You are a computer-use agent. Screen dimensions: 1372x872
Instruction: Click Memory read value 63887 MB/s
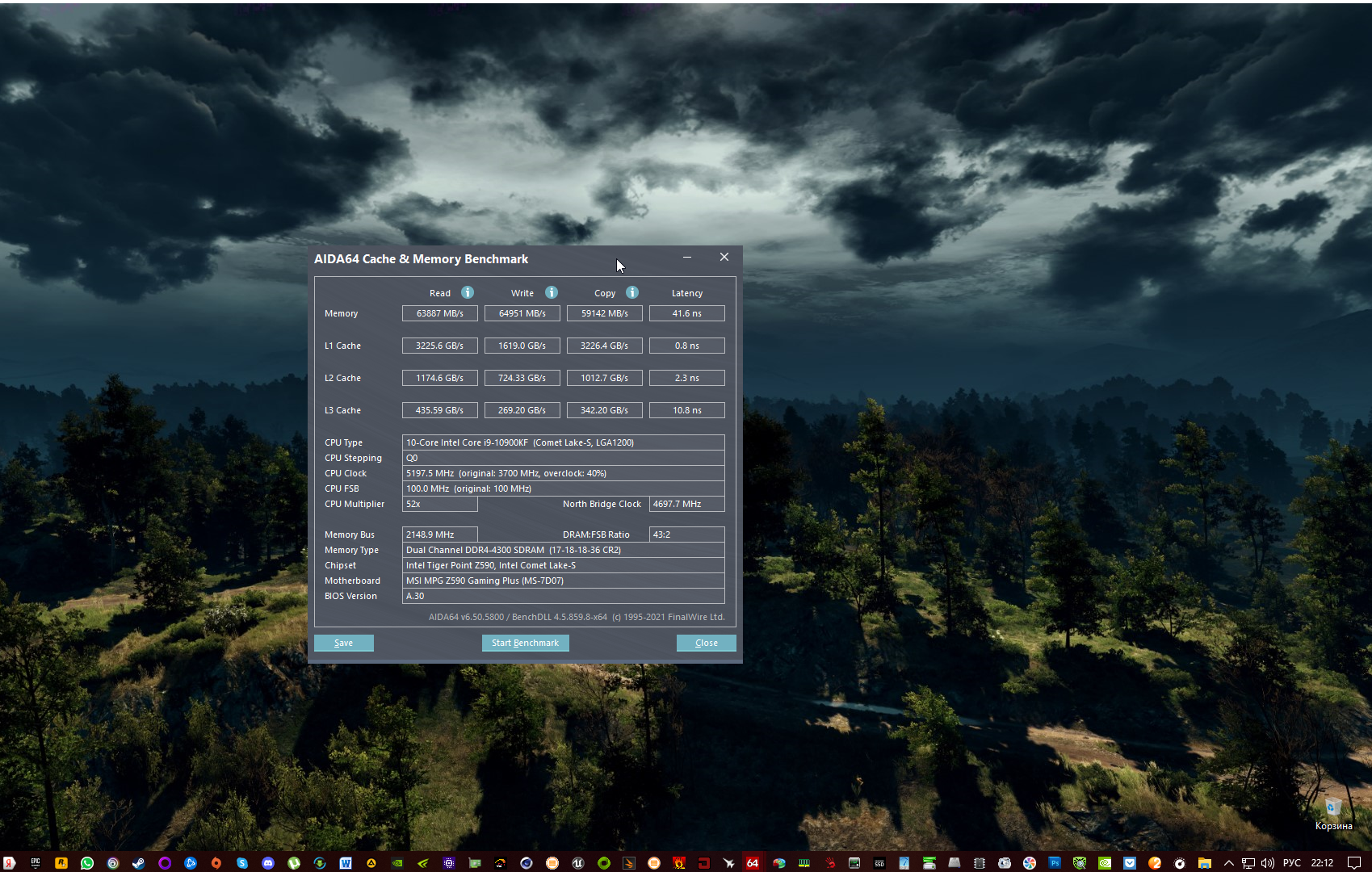point(440,313)
